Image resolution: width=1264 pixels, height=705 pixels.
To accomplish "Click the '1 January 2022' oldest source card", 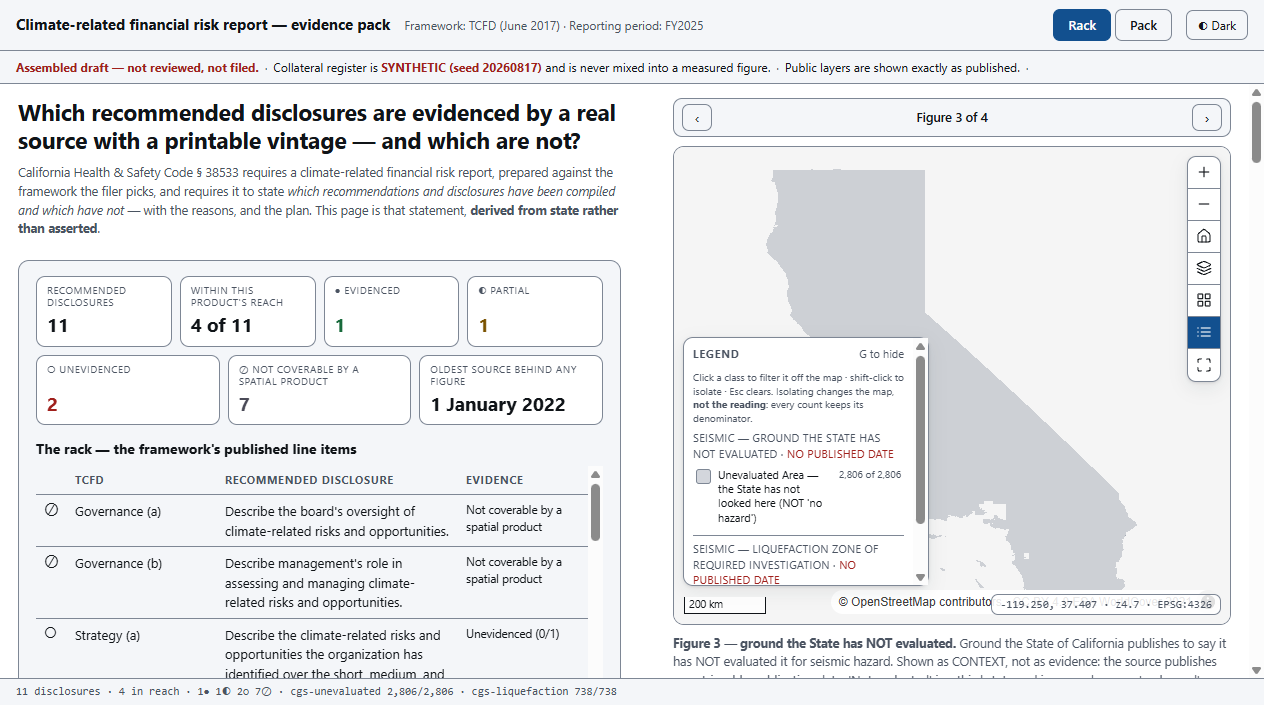I will click(x=511, y=390).
